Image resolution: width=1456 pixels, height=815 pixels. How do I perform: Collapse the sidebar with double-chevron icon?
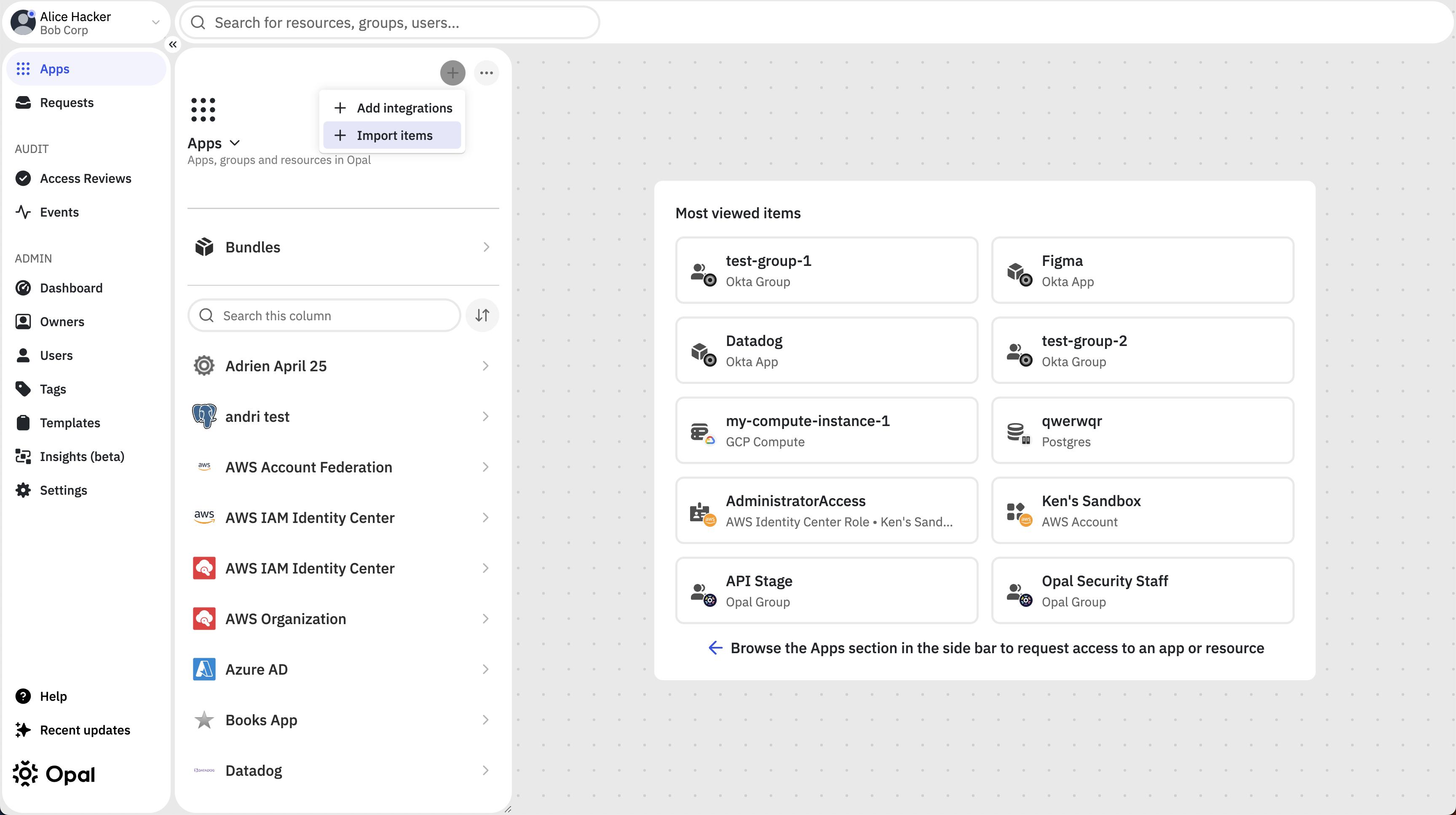click(x=173, y=44)
